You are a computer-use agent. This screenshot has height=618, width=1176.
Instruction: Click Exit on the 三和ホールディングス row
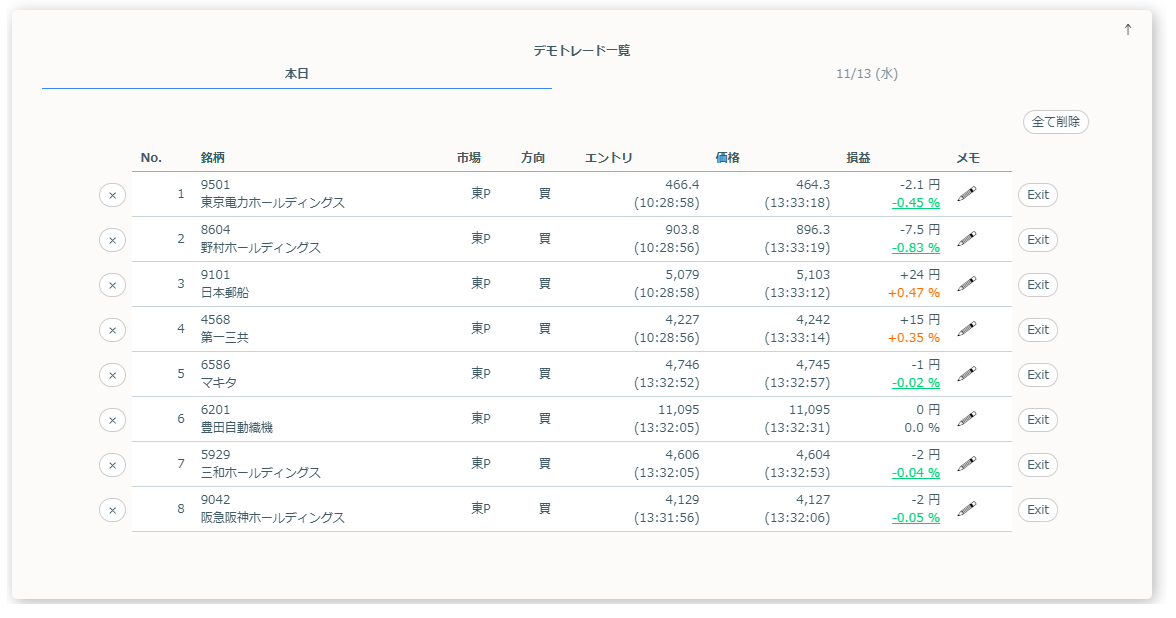[1037, 464]
